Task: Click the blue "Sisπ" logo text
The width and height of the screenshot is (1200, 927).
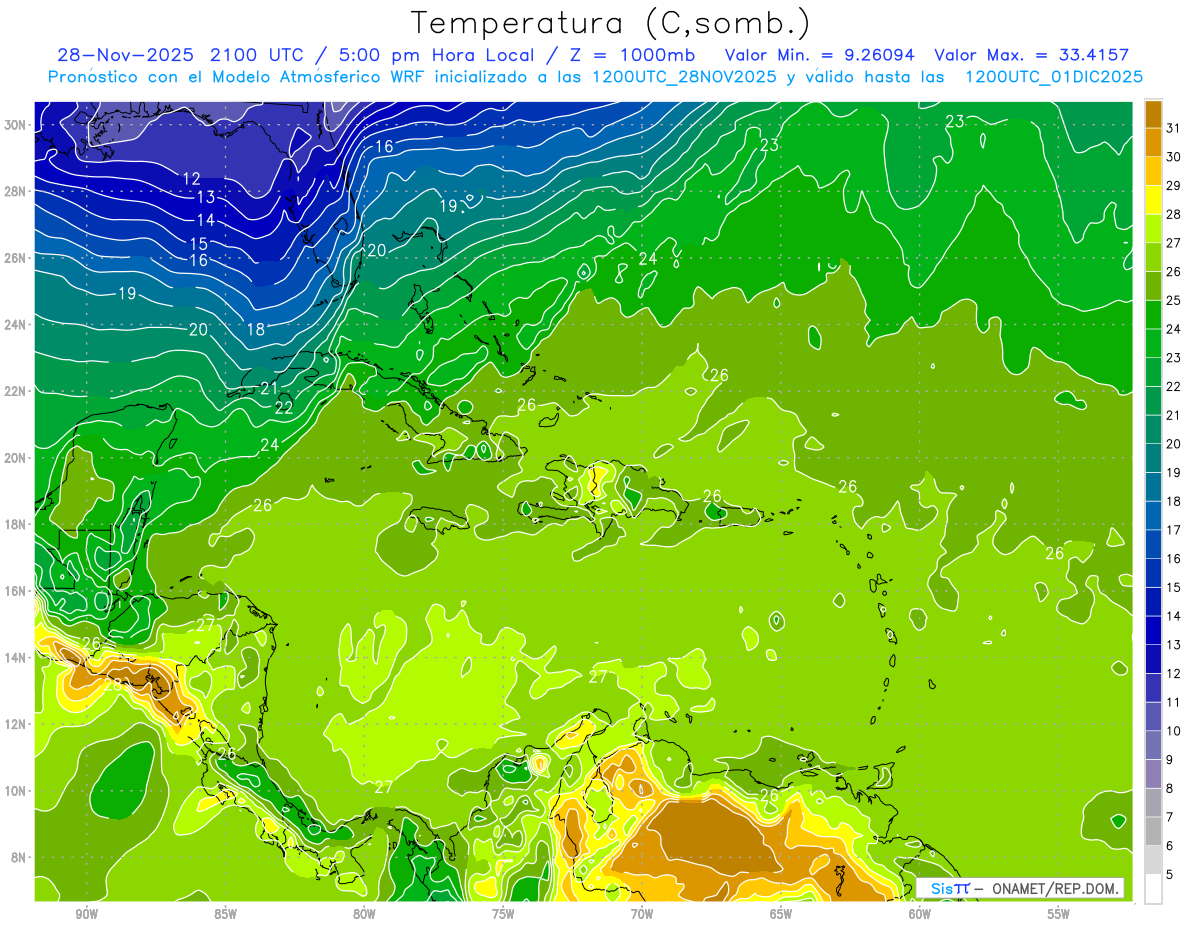Action: point(950,888)
